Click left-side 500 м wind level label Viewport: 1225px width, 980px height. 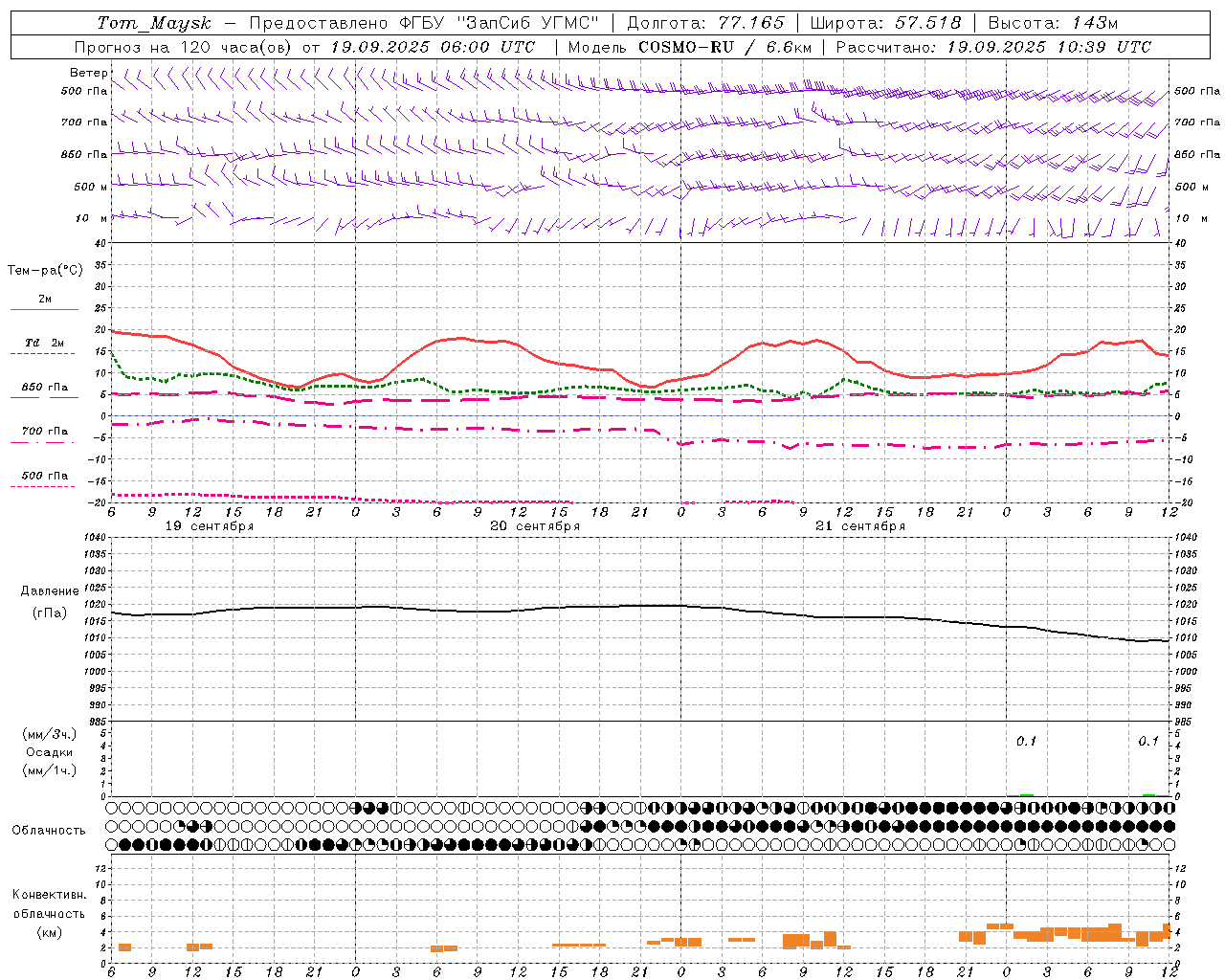(x=91, y=187)
